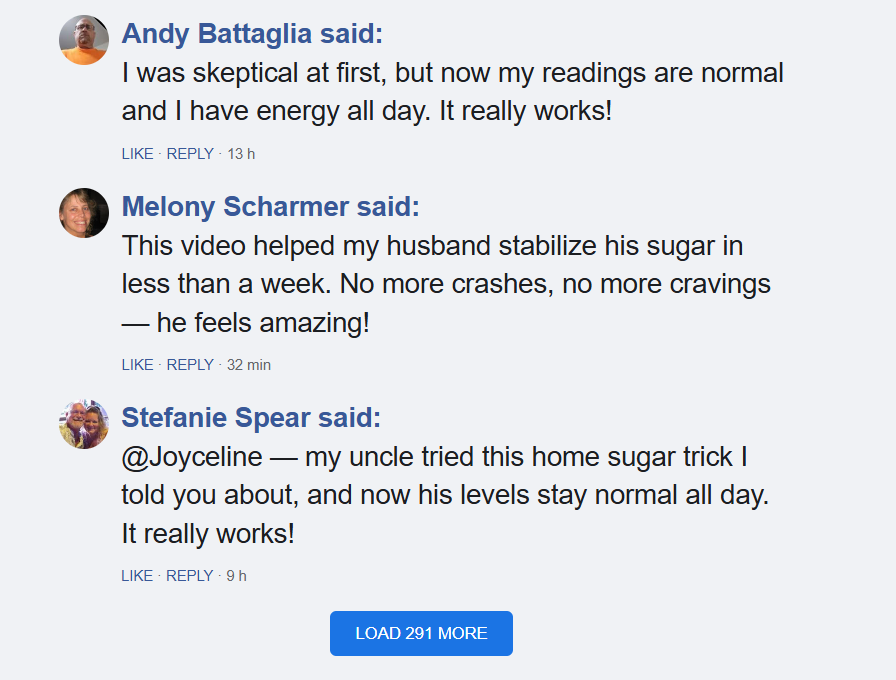Screen dimensions: 896x680
Task: Click the 9 h timestamp
Action: (x=237, y=576)
